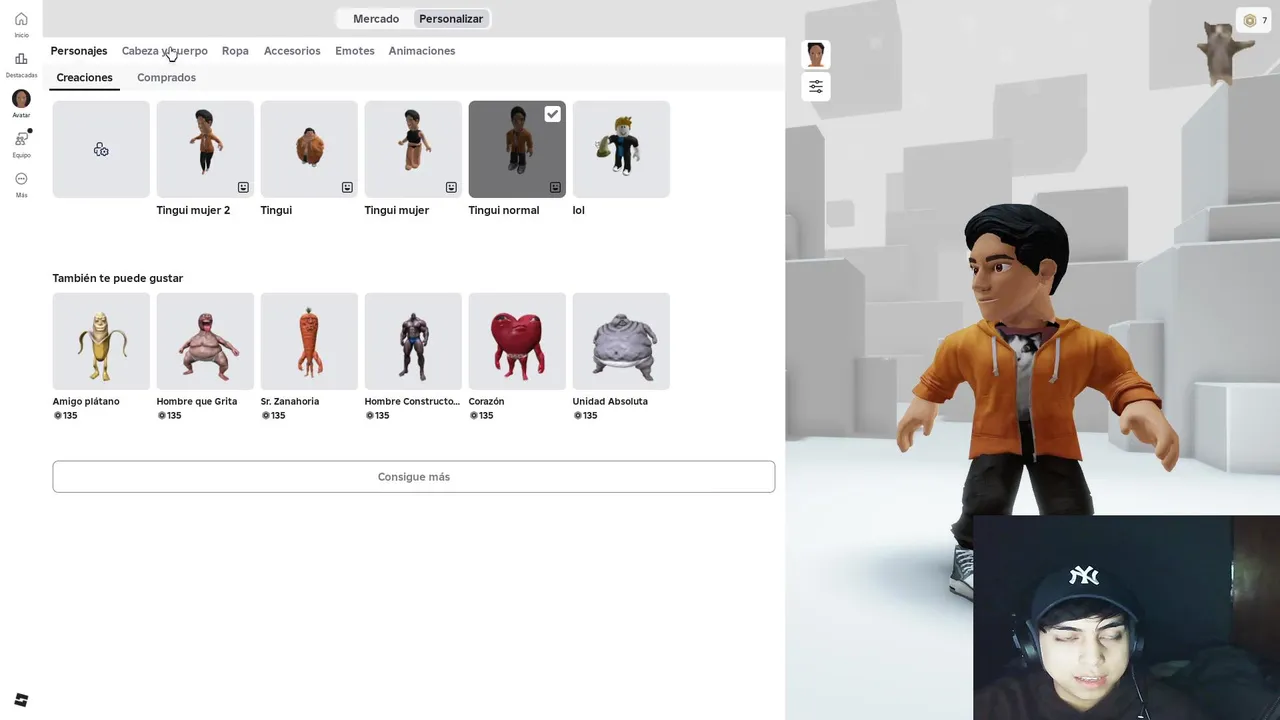Select the Creaciones sub-tab

[85, 77]
